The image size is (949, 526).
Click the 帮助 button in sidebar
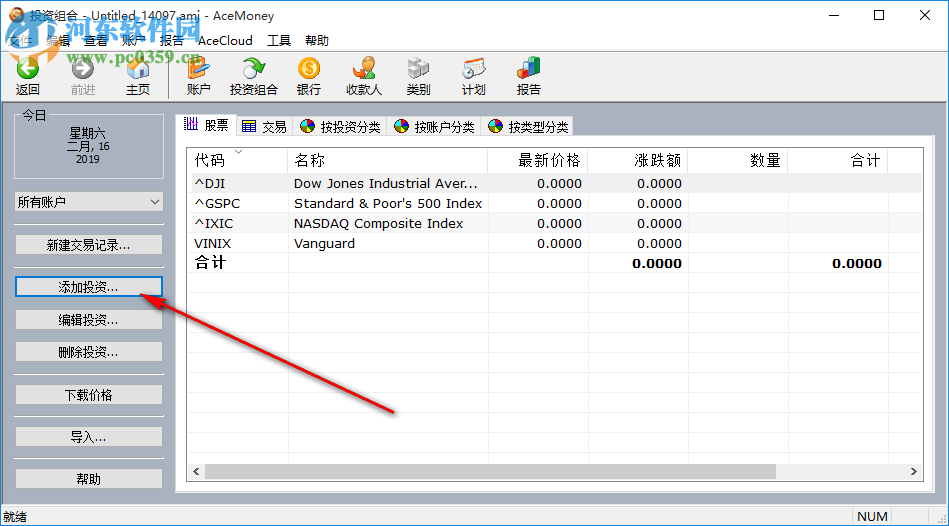89,479
